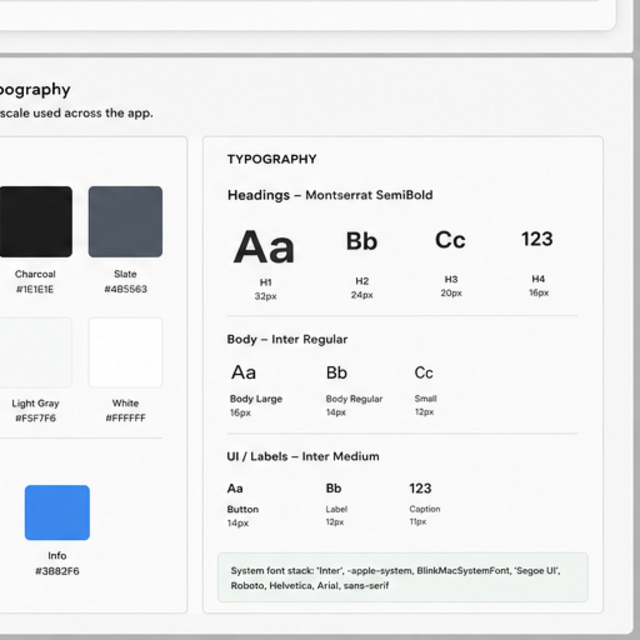Select the White color swatch
The width and height of the screenshot is (640, 640).
click(x=125, y=353)
